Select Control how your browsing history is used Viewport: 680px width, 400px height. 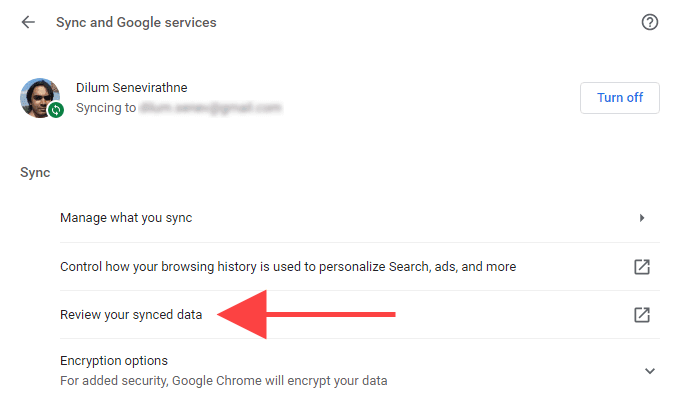tap(288, 267)
